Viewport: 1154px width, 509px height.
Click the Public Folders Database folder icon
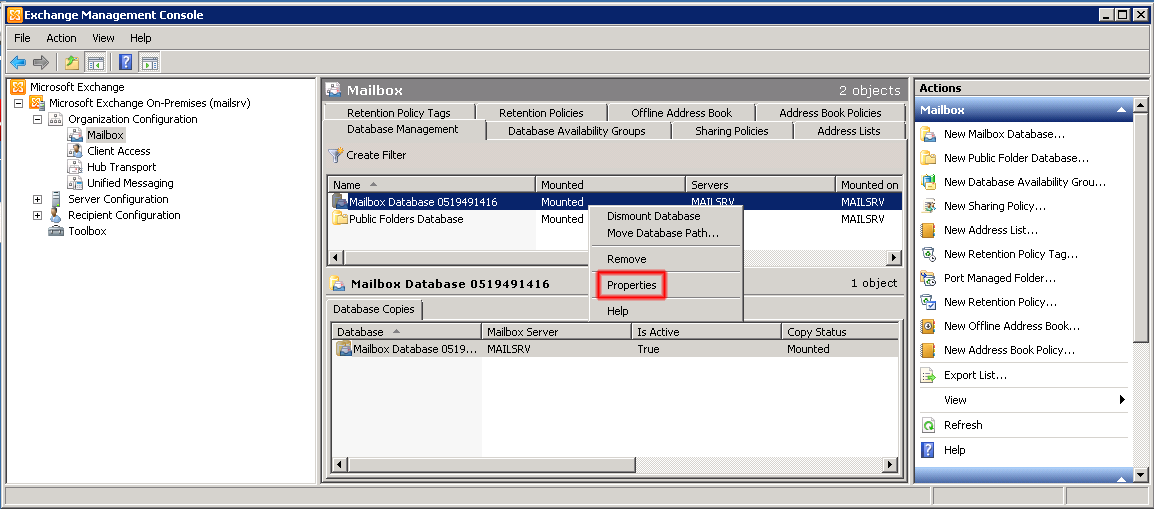[x=339, y=218]
